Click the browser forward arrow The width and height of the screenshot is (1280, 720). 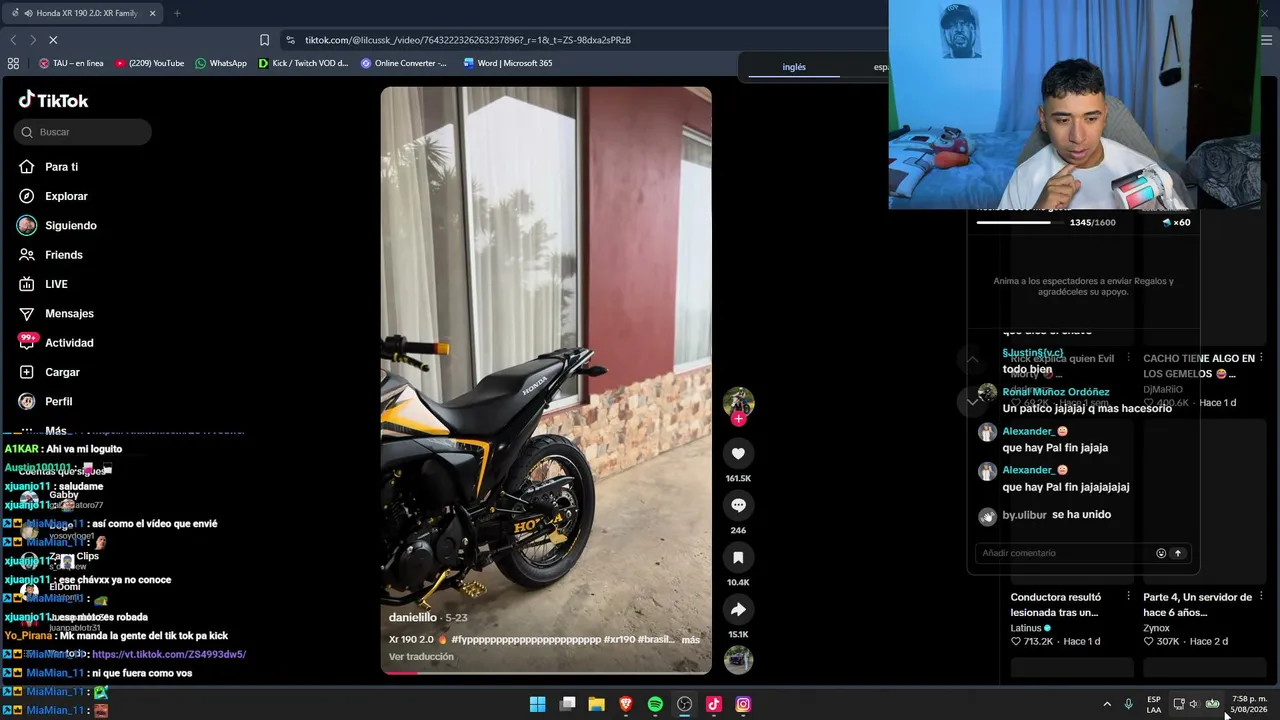pyautogui.click(x=32, y=40)
